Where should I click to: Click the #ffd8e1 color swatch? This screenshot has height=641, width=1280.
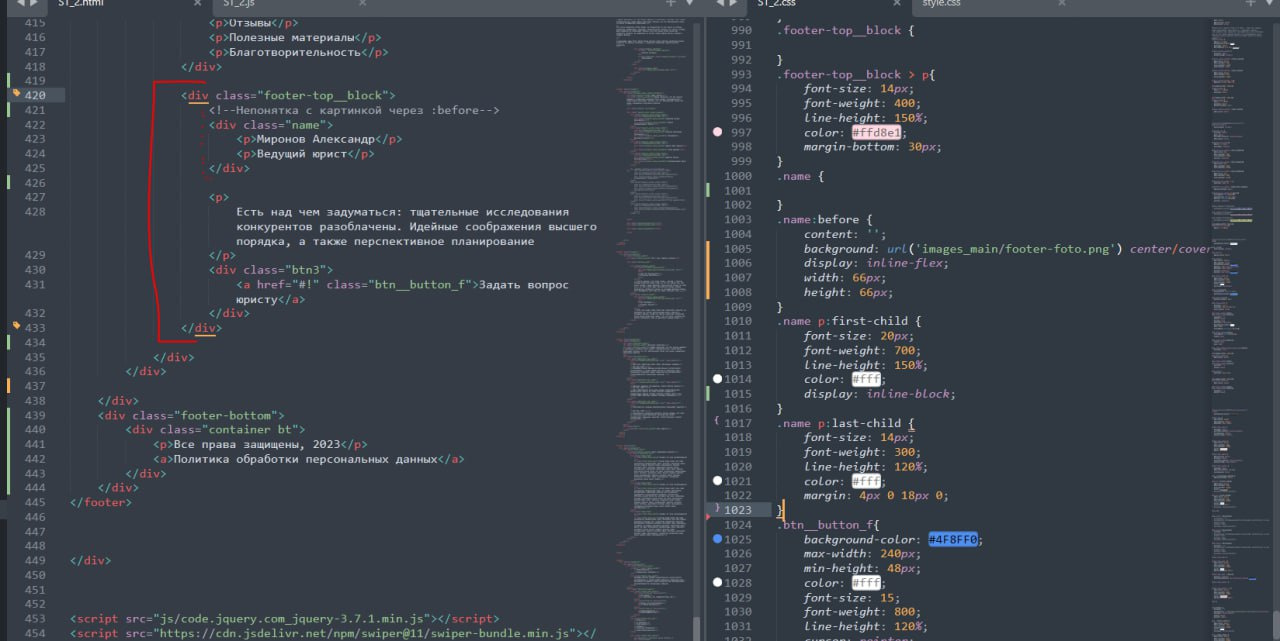tap(876, 132)
